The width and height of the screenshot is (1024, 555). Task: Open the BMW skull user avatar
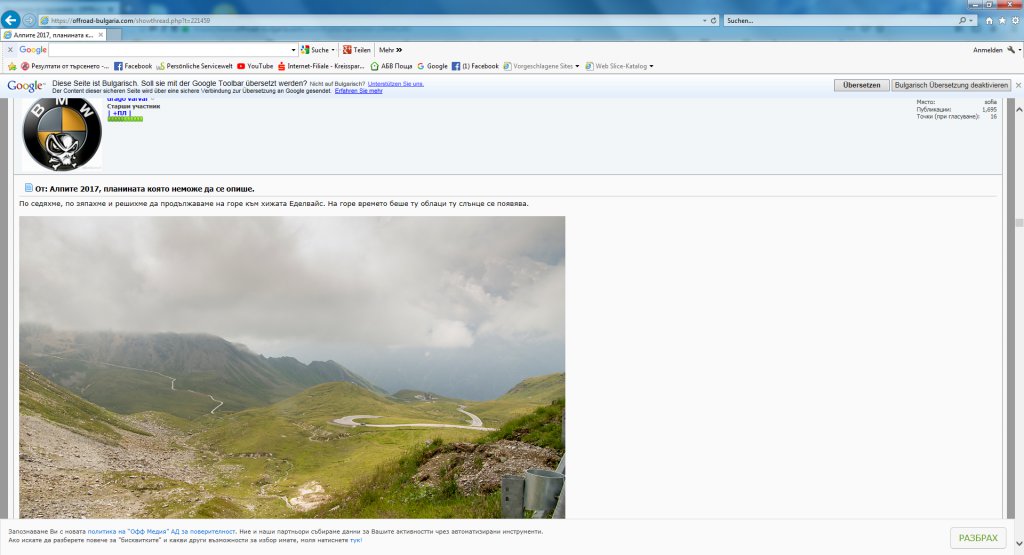pos(62,135)
